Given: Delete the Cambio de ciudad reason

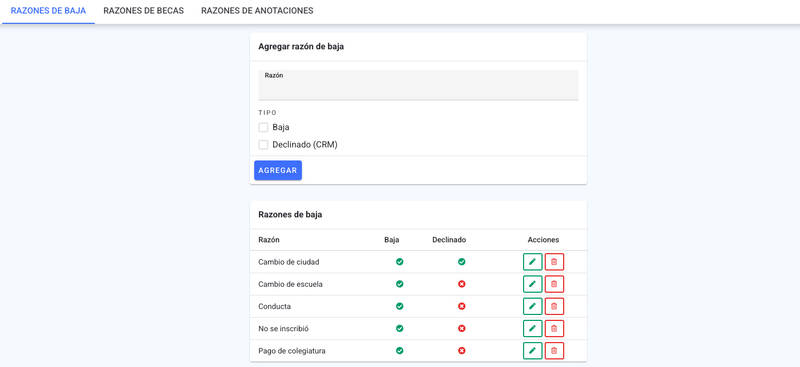Looking at the screenshot, I should tap(554, 262).
